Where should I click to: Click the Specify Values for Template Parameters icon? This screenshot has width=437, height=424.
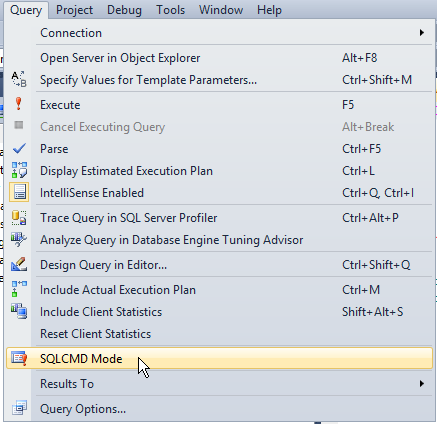point(19,79)
